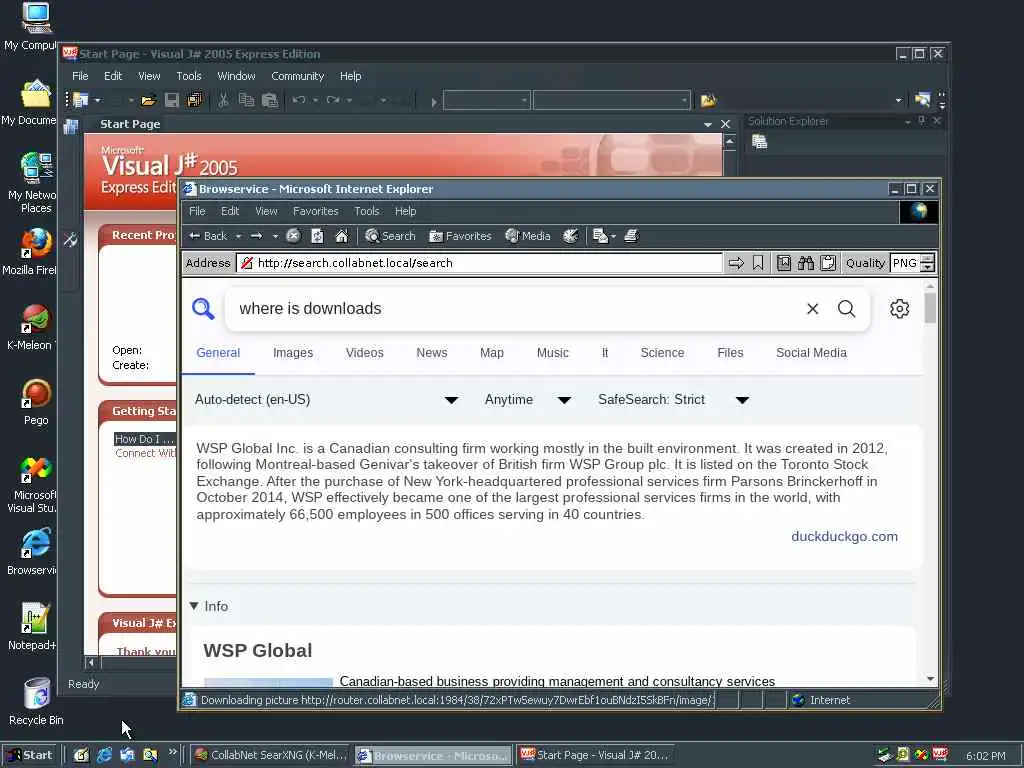Click 'How Do I ...' link on Start Page
Viewport: 1024px width, 768px height.
pos(145,440)
